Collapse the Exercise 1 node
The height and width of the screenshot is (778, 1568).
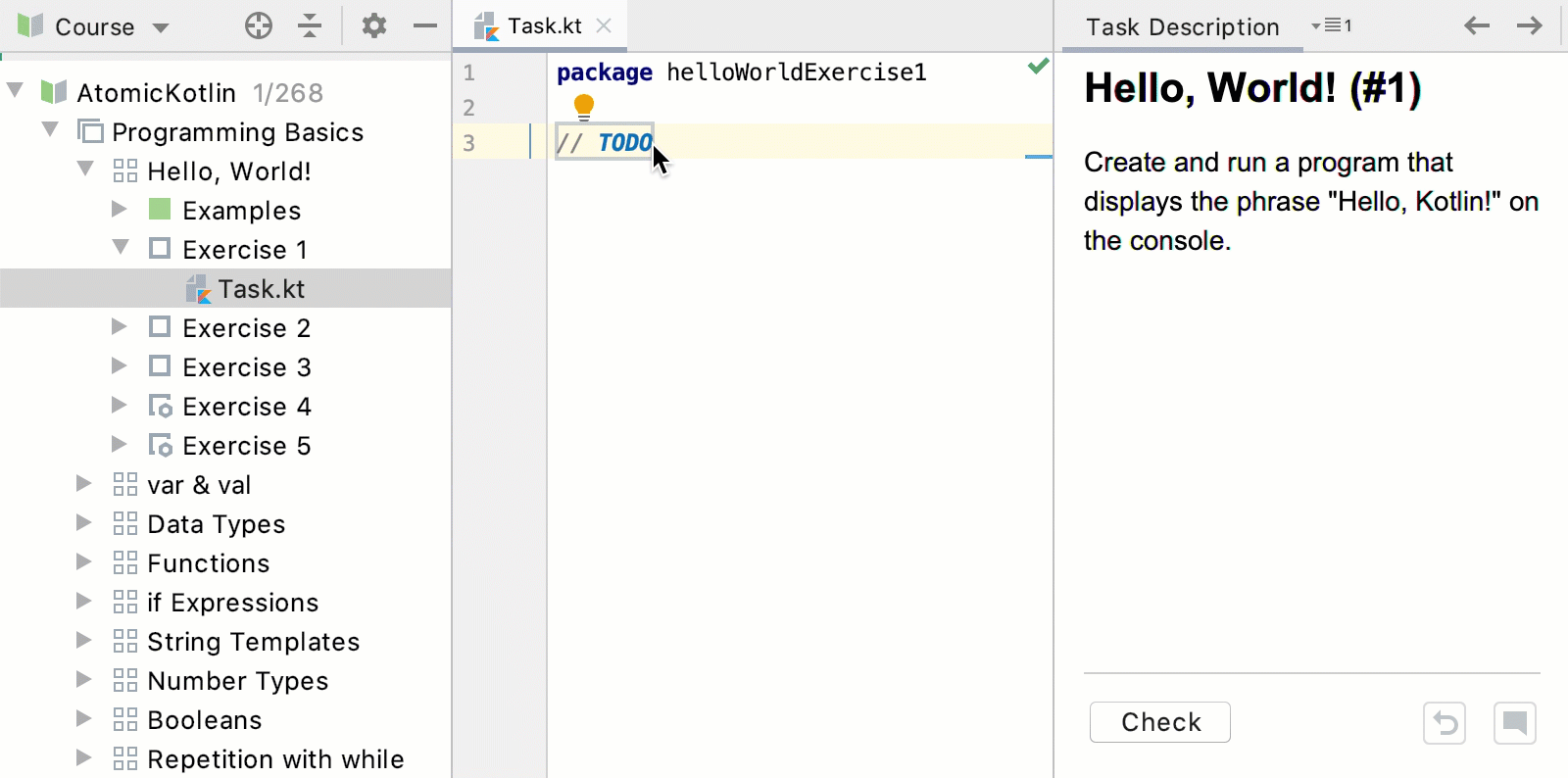coord(122,248)
